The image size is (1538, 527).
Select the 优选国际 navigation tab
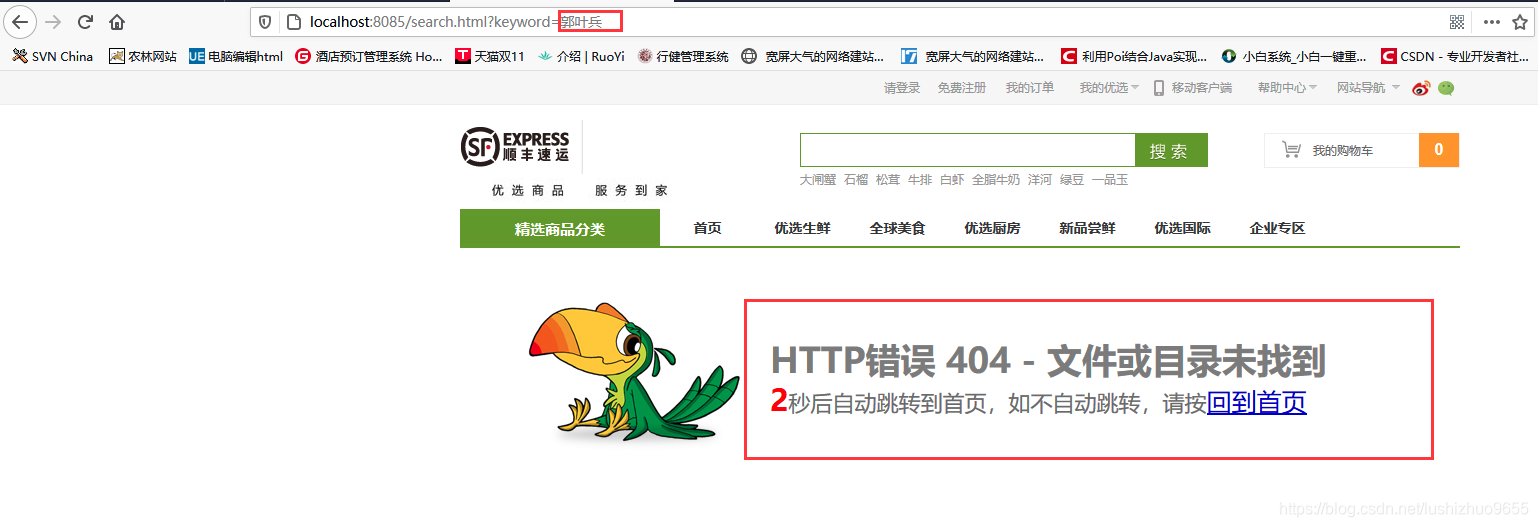click(1182, 228)
